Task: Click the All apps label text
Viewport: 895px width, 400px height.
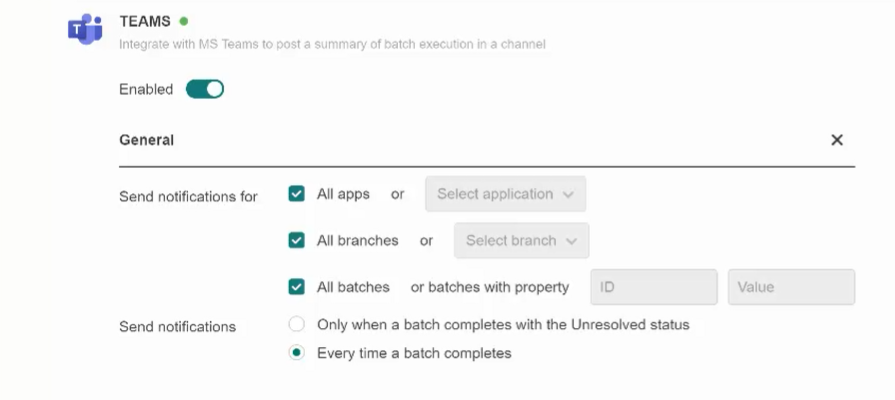Action: [x=343, y=194]
